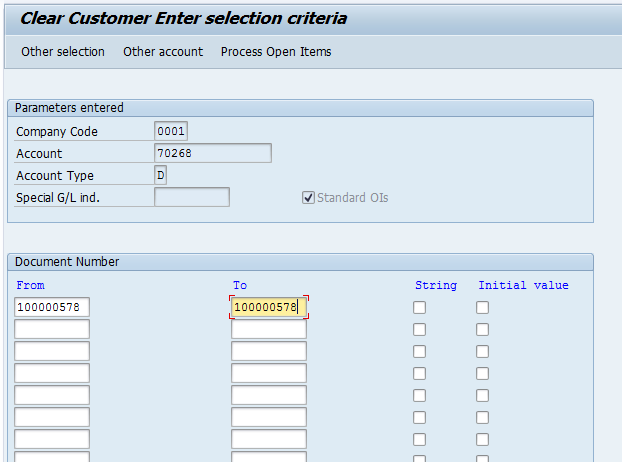Select the fourth From document field

(x=52, y=373)
